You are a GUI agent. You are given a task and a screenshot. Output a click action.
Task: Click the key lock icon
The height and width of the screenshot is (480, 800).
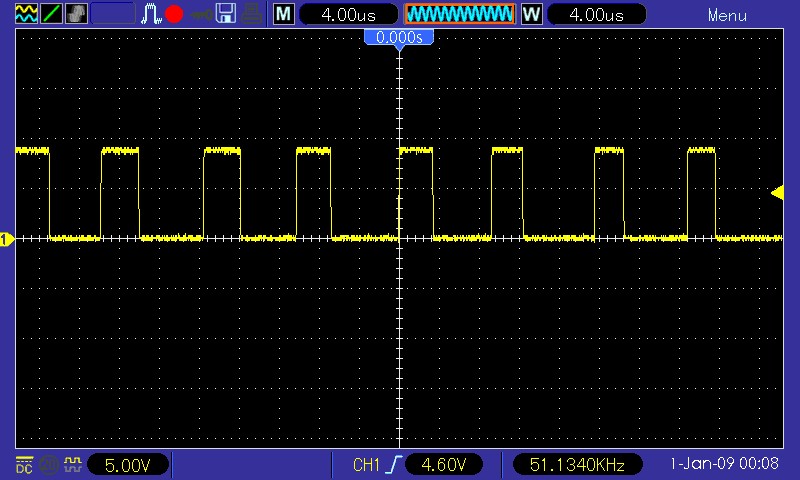[201, 15]
